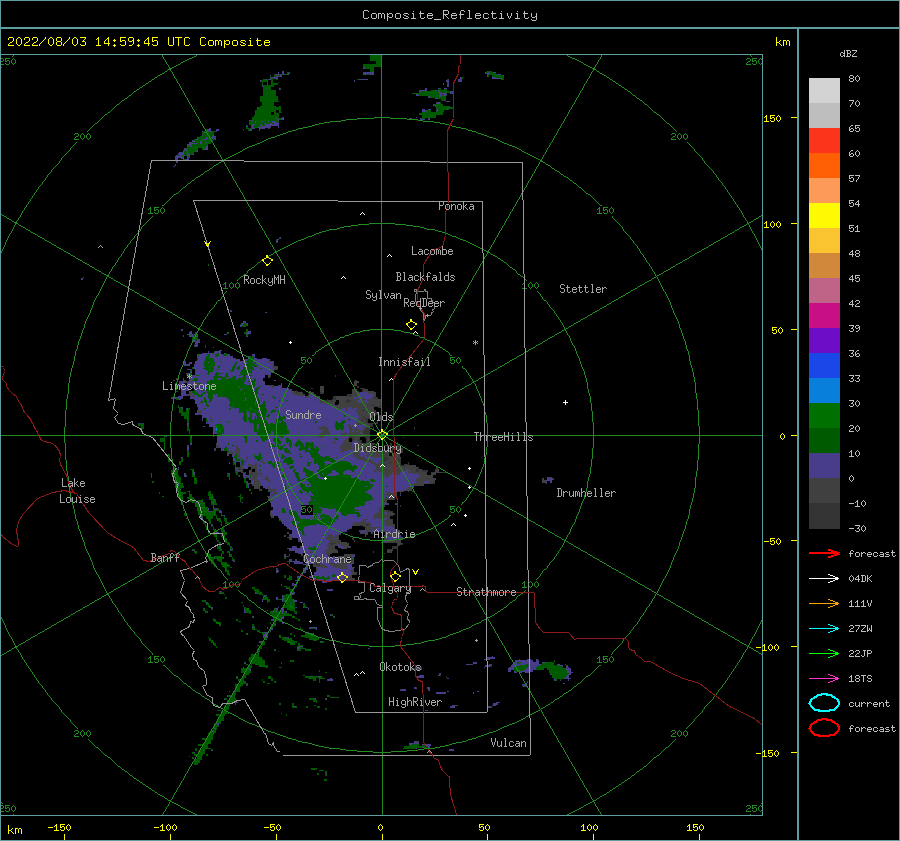The height and width of the screenshot is (841, 900).
Task: Click the Banff town label
Action: click(x=165, y=557)
